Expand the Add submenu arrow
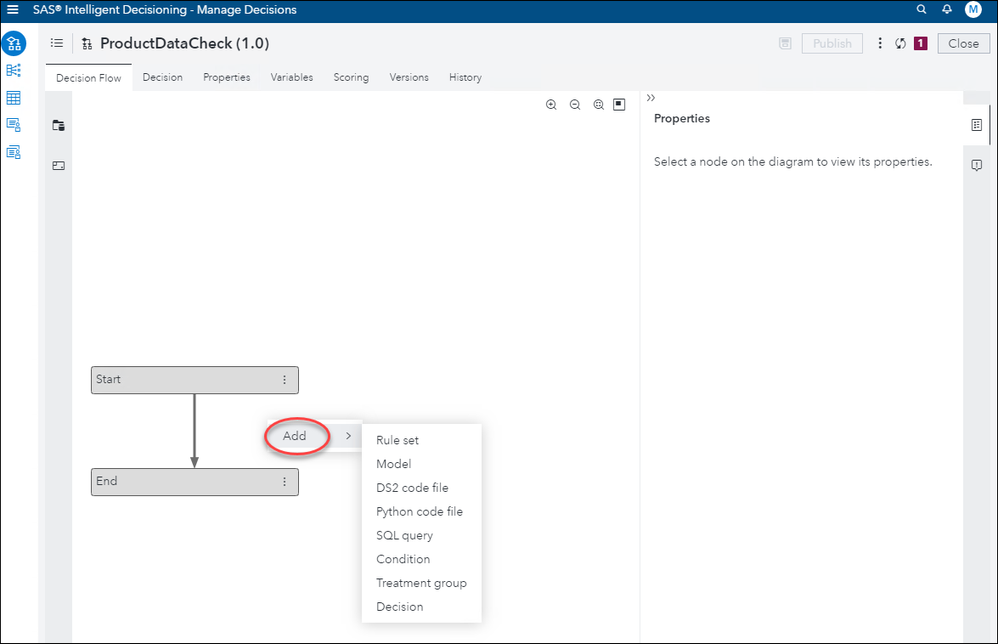 [x=348, y=436]
